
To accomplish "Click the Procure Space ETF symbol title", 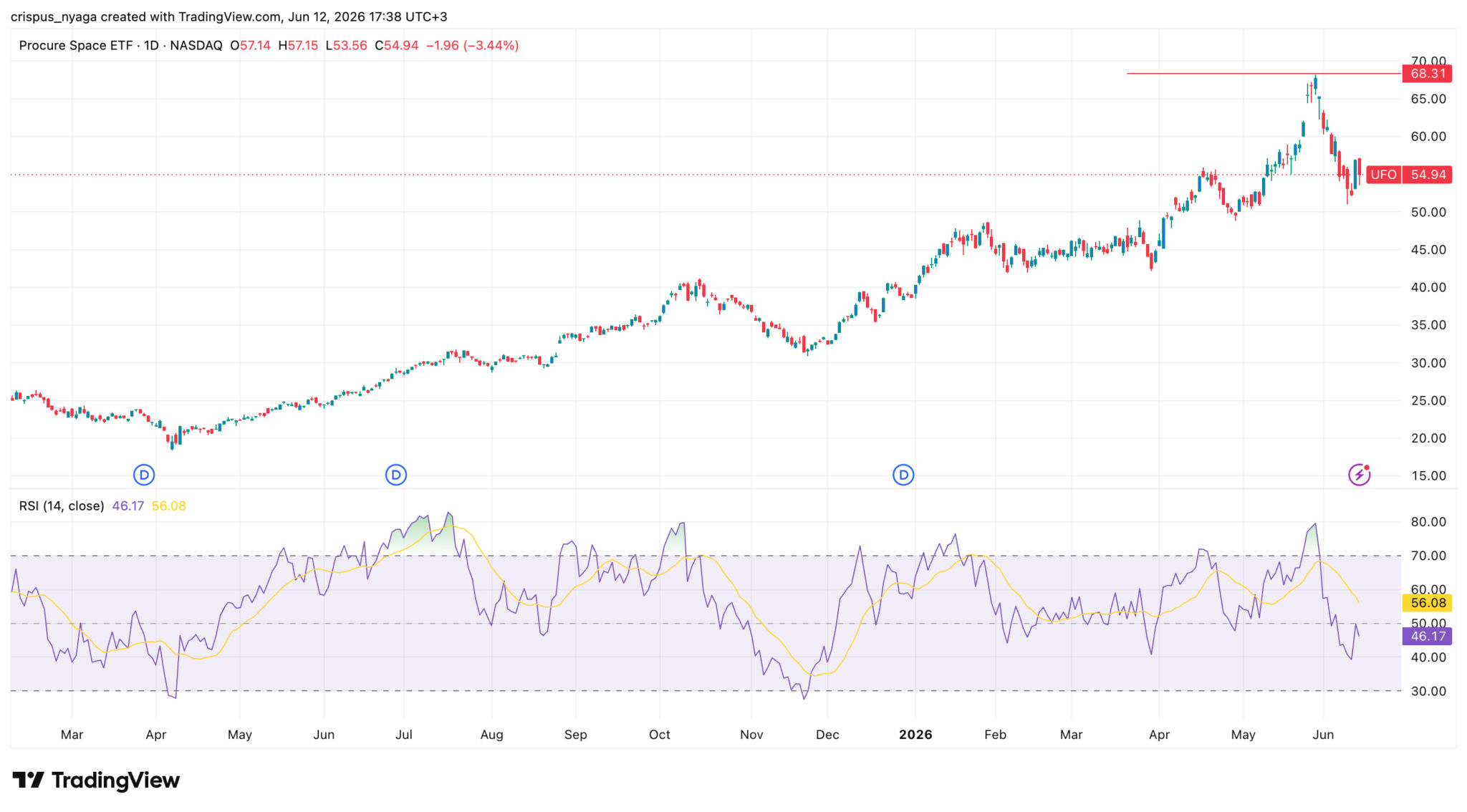I will pyautogui.click(x=76, y=45).
